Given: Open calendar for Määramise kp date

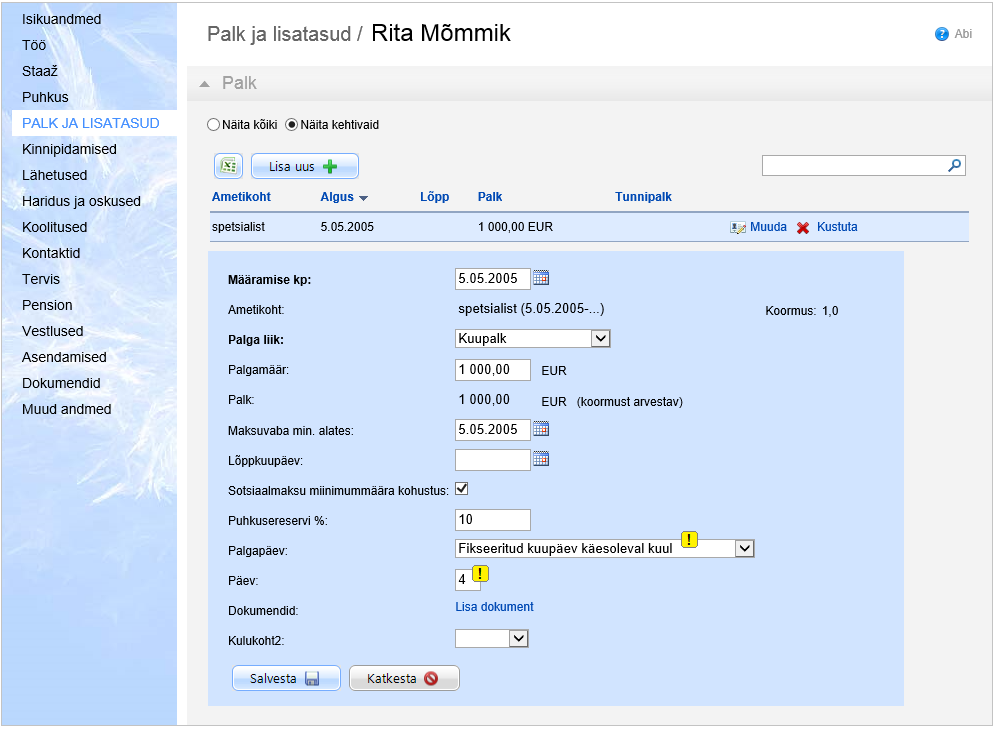Looking at the screenshot, I should click(541, 278).
